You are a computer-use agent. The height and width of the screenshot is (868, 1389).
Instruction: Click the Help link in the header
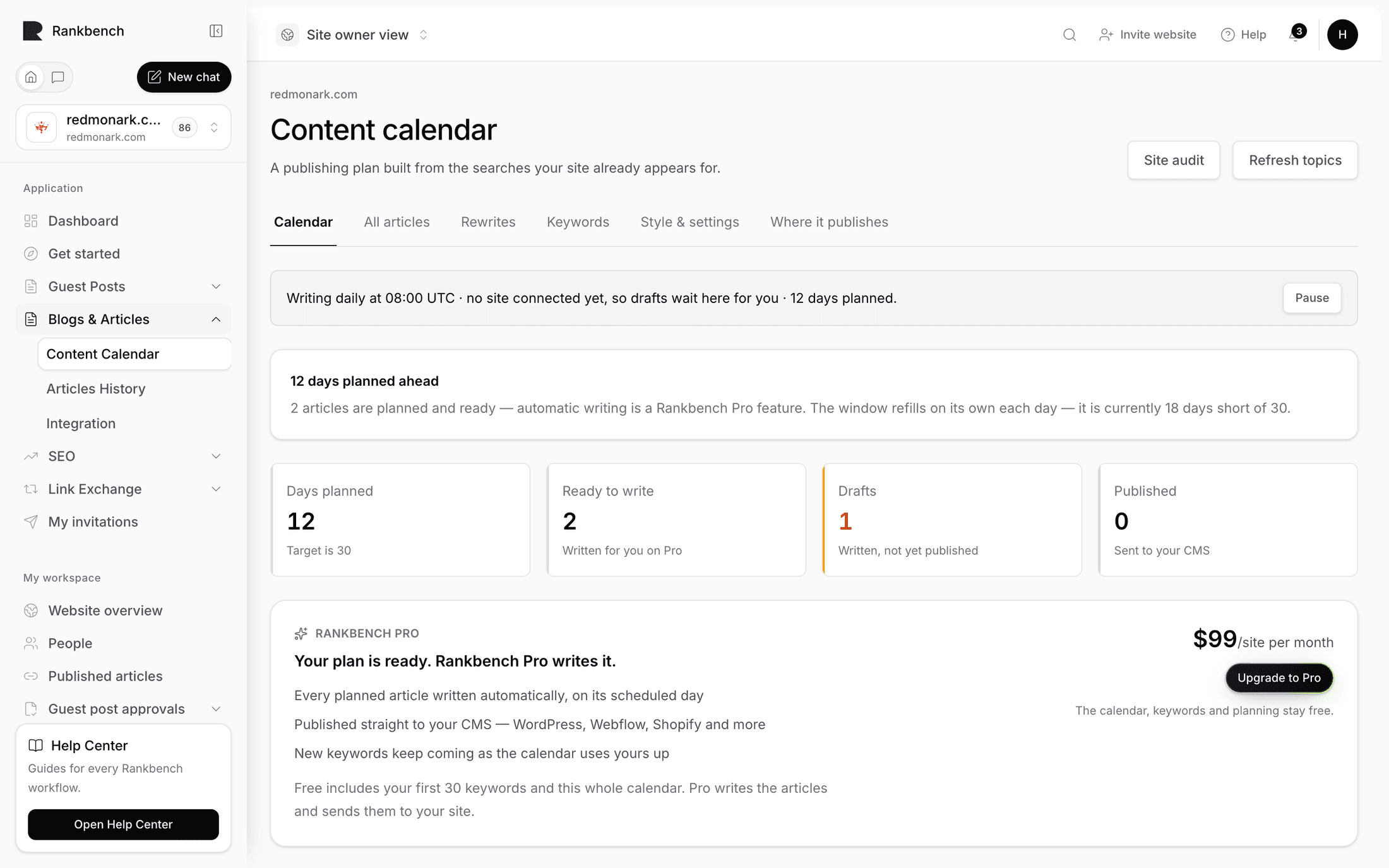coord(1243,35)
